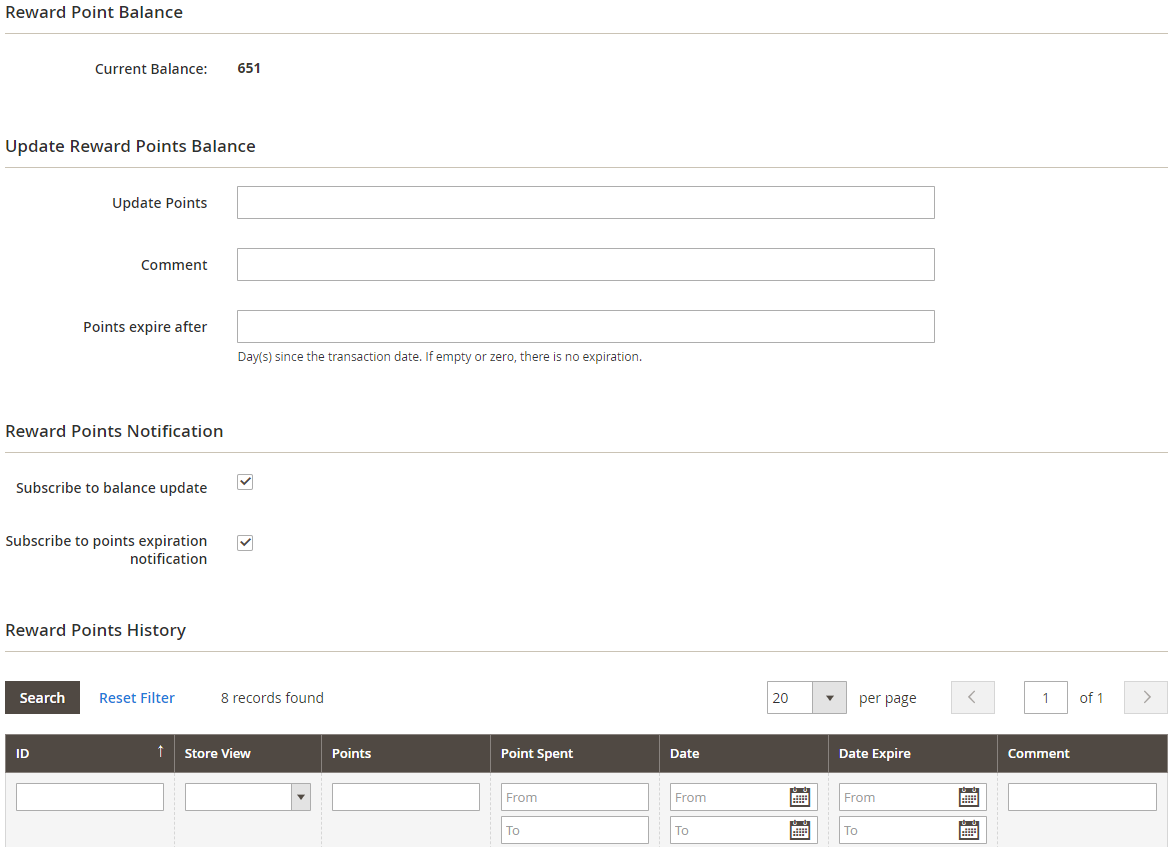Click the Reset Filter link
Screen dimensions: 1172x847
click(137, 698)
